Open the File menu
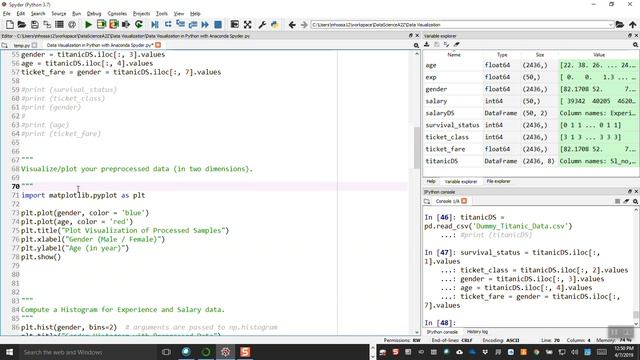Screen dimensions: 640x360 (x=7, y=13)
